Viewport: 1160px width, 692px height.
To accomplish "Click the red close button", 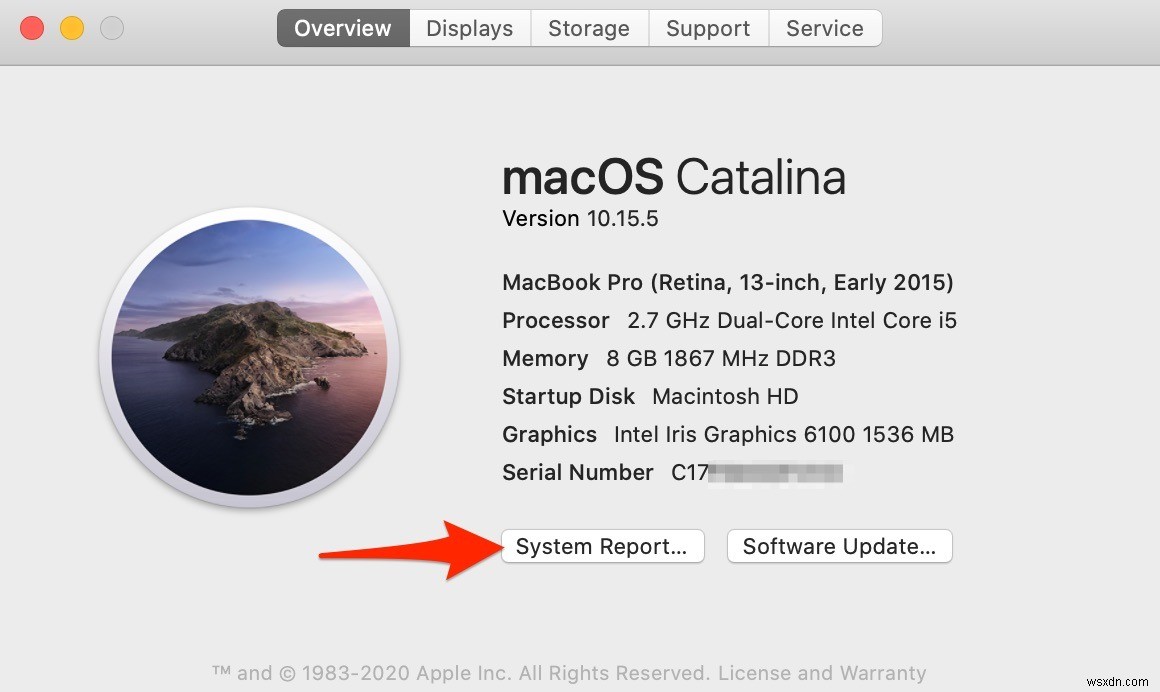I will [31, 28].
